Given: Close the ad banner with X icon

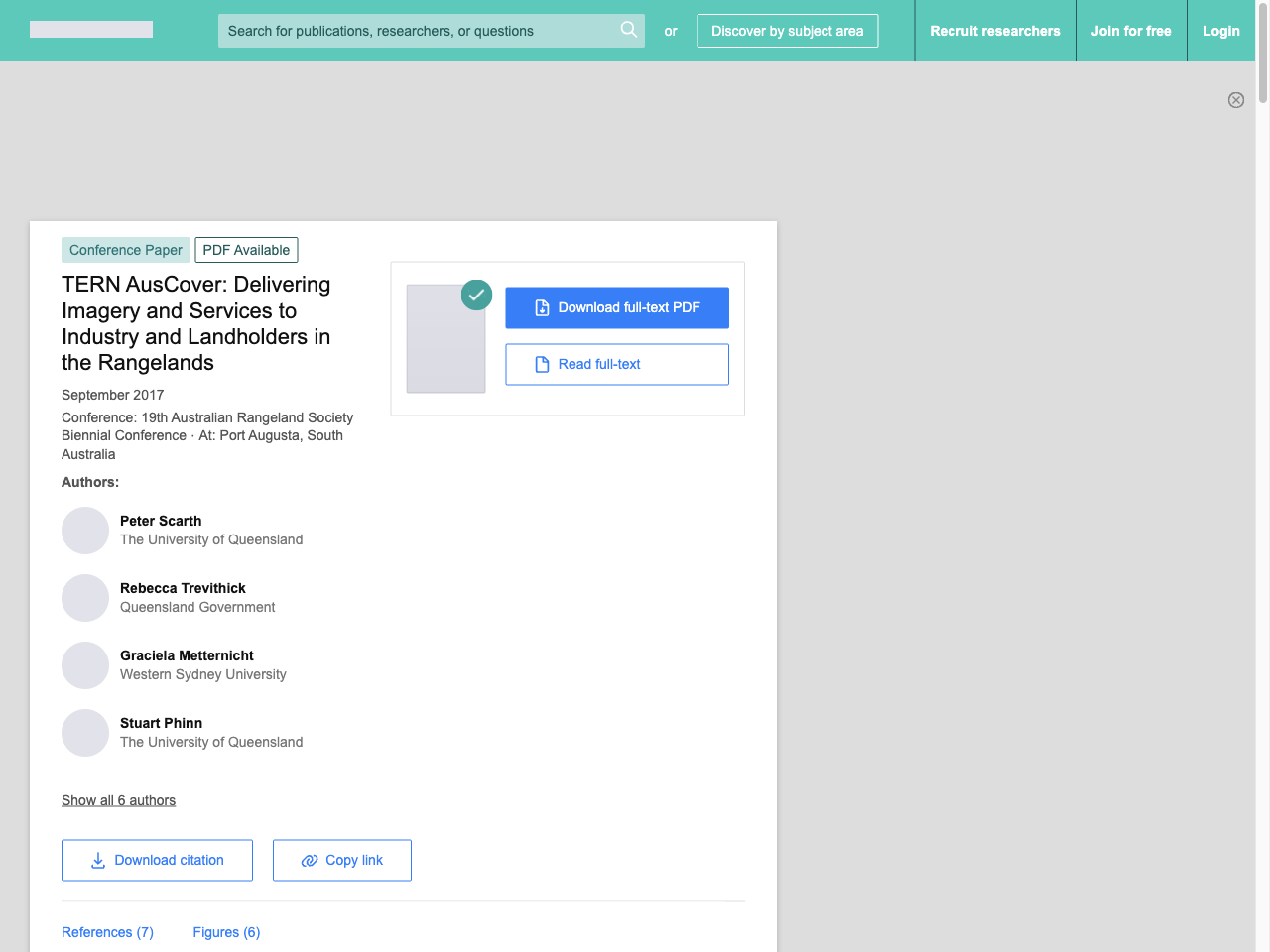Looking at the screenshot, I should click(x=1236, y=100).
